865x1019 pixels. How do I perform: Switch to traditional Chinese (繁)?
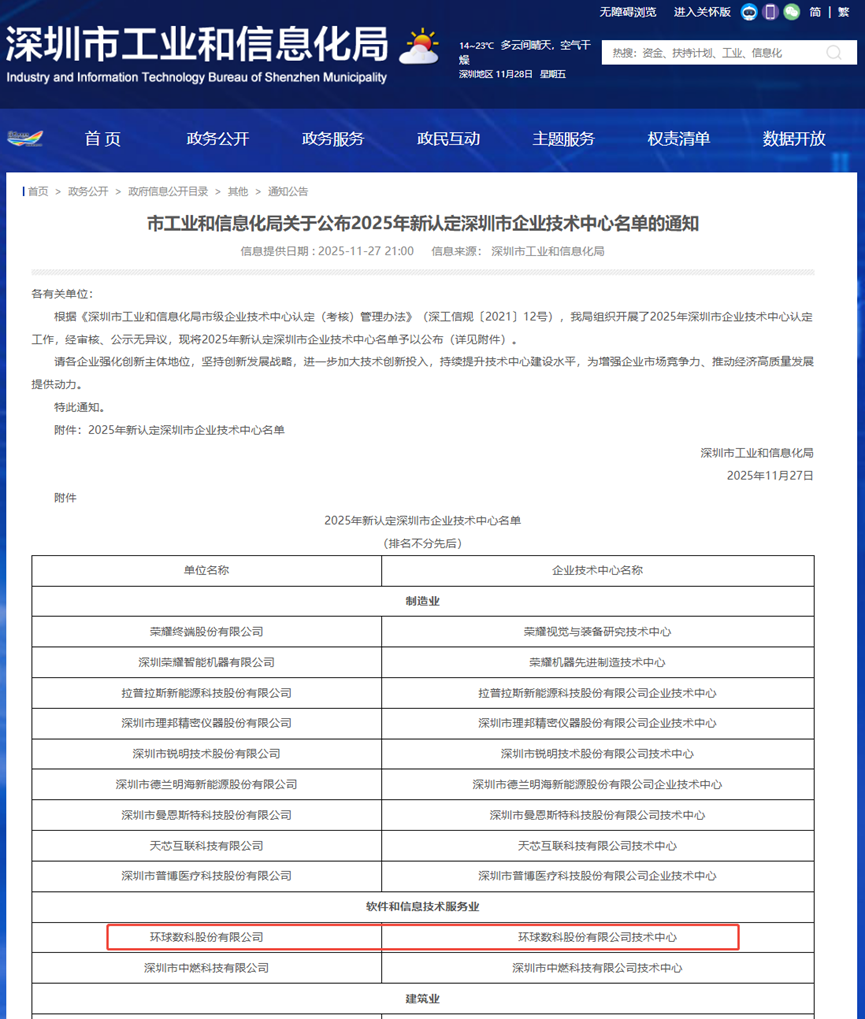pos(841,12)
